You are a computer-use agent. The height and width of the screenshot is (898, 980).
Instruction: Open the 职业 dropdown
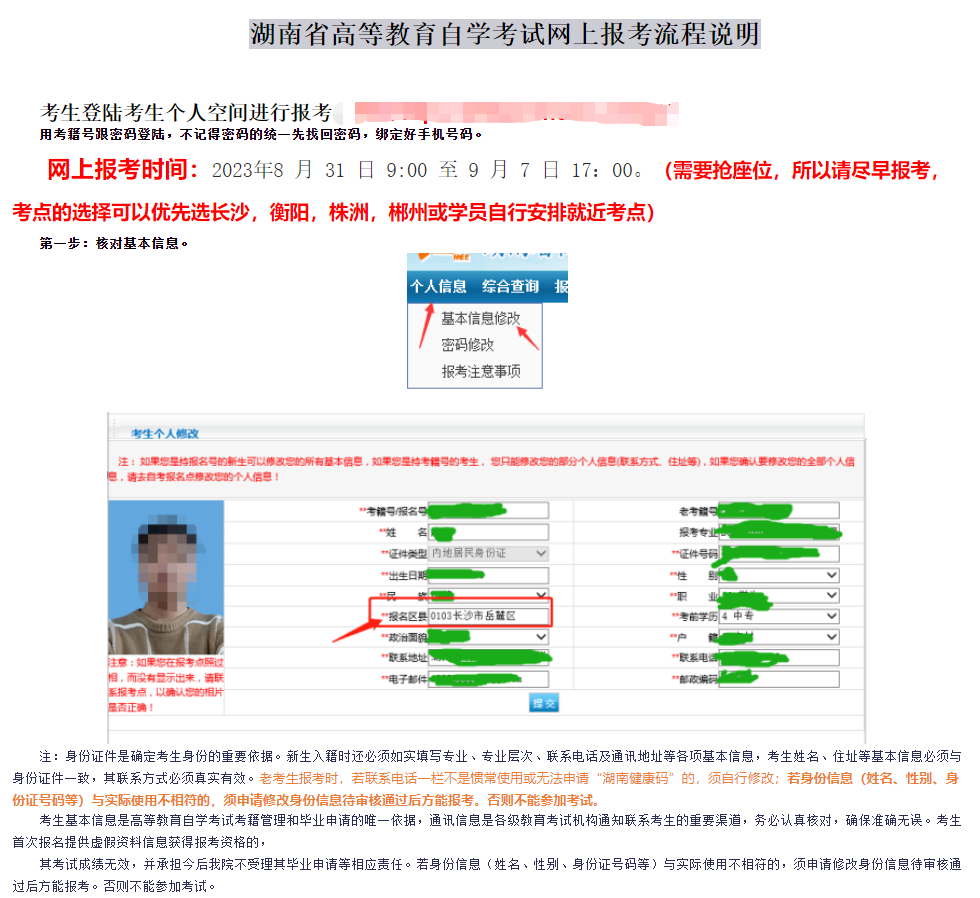click(x=779, y=596)
